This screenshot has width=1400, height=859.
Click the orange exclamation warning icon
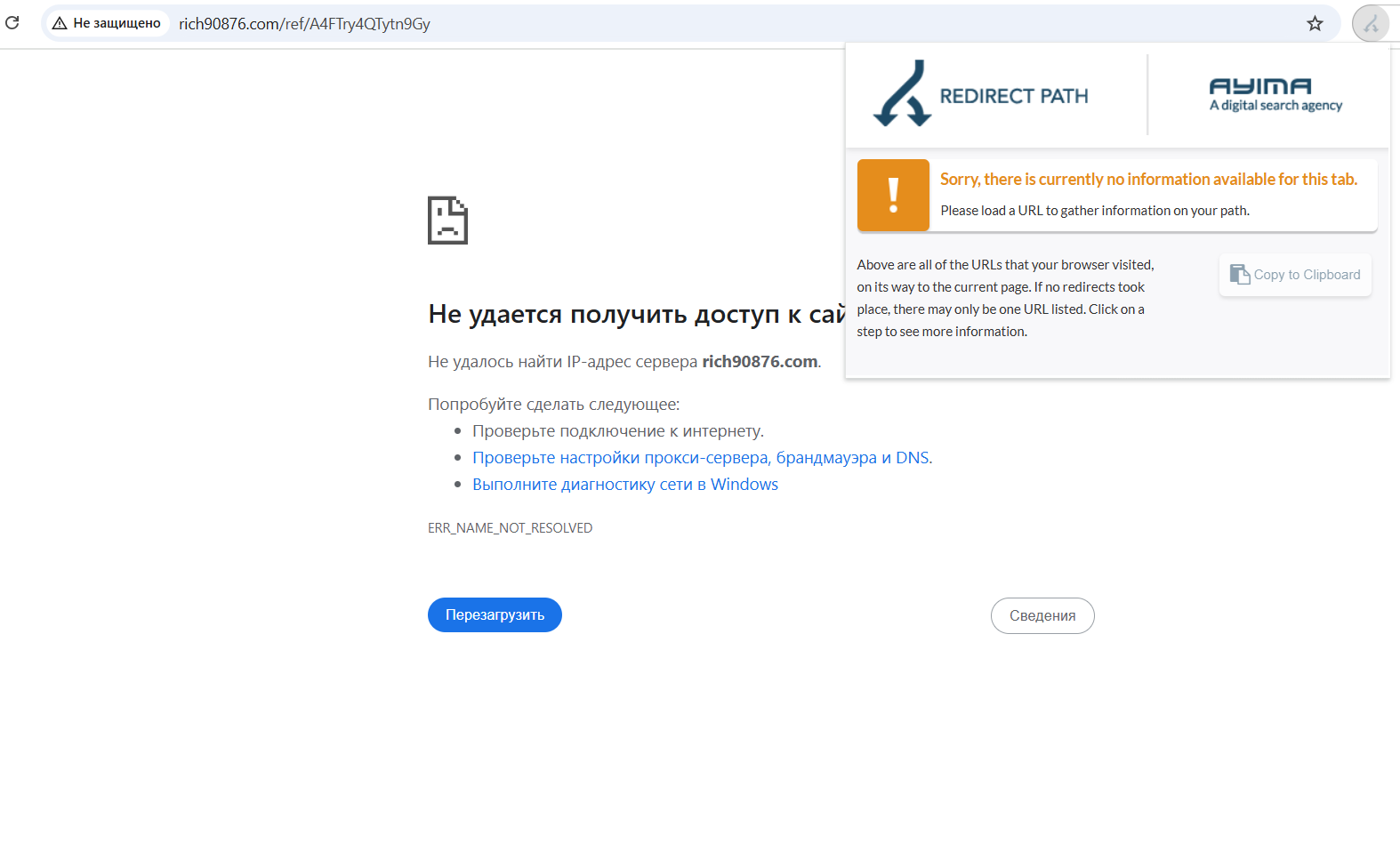tap(893, 195)
